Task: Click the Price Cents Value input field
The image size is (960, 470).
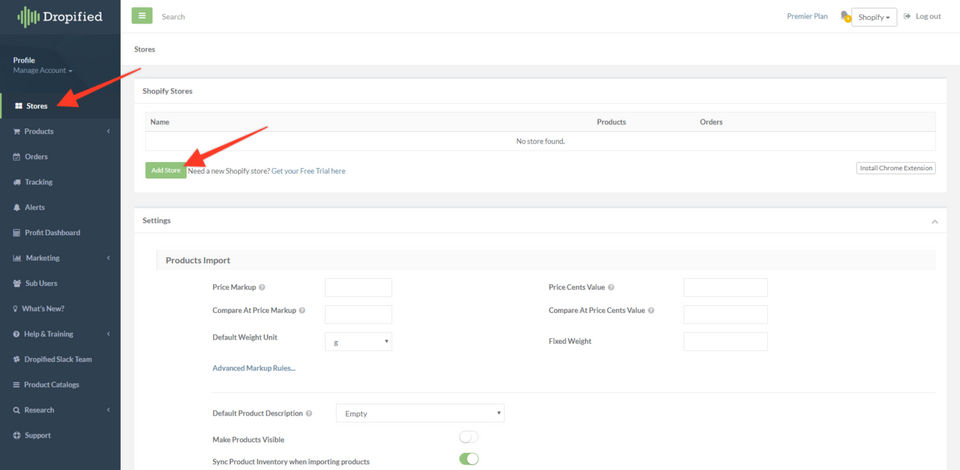Action: (726, 288)
